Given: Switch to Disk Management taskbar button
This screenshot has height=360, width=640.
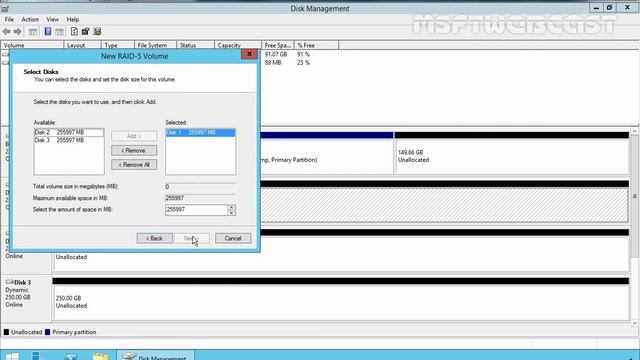Looking at the screenshot, I should click(x=156, y=356).
